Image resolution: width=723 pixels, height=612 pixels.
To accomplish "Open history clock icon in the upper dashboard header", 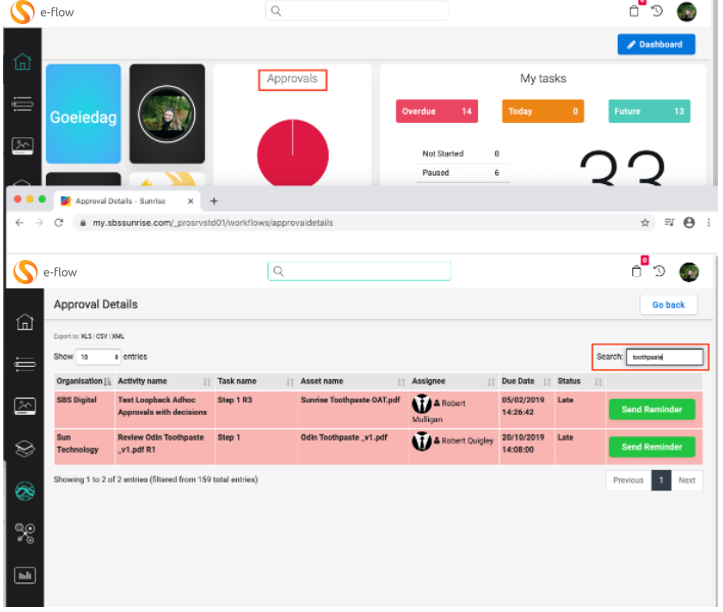I will [x=657, y=11].
